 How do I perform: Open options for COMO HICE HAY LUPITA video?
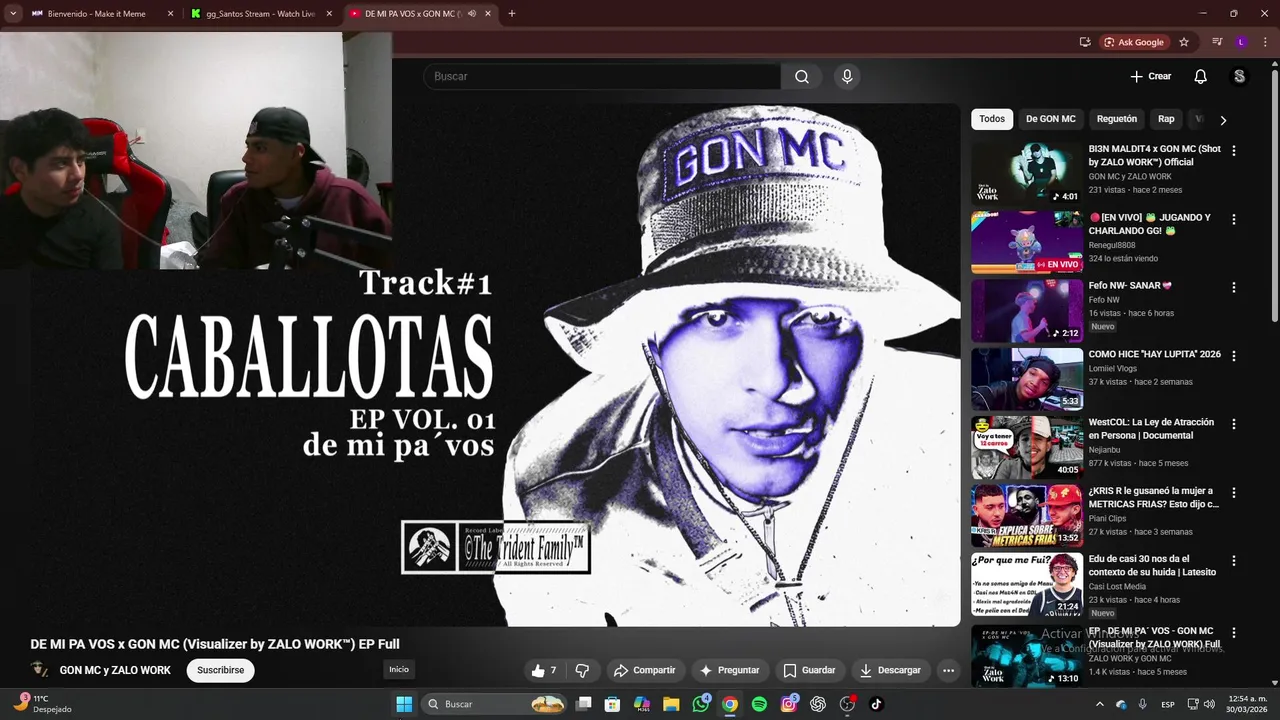click(x=1233, y=355)
